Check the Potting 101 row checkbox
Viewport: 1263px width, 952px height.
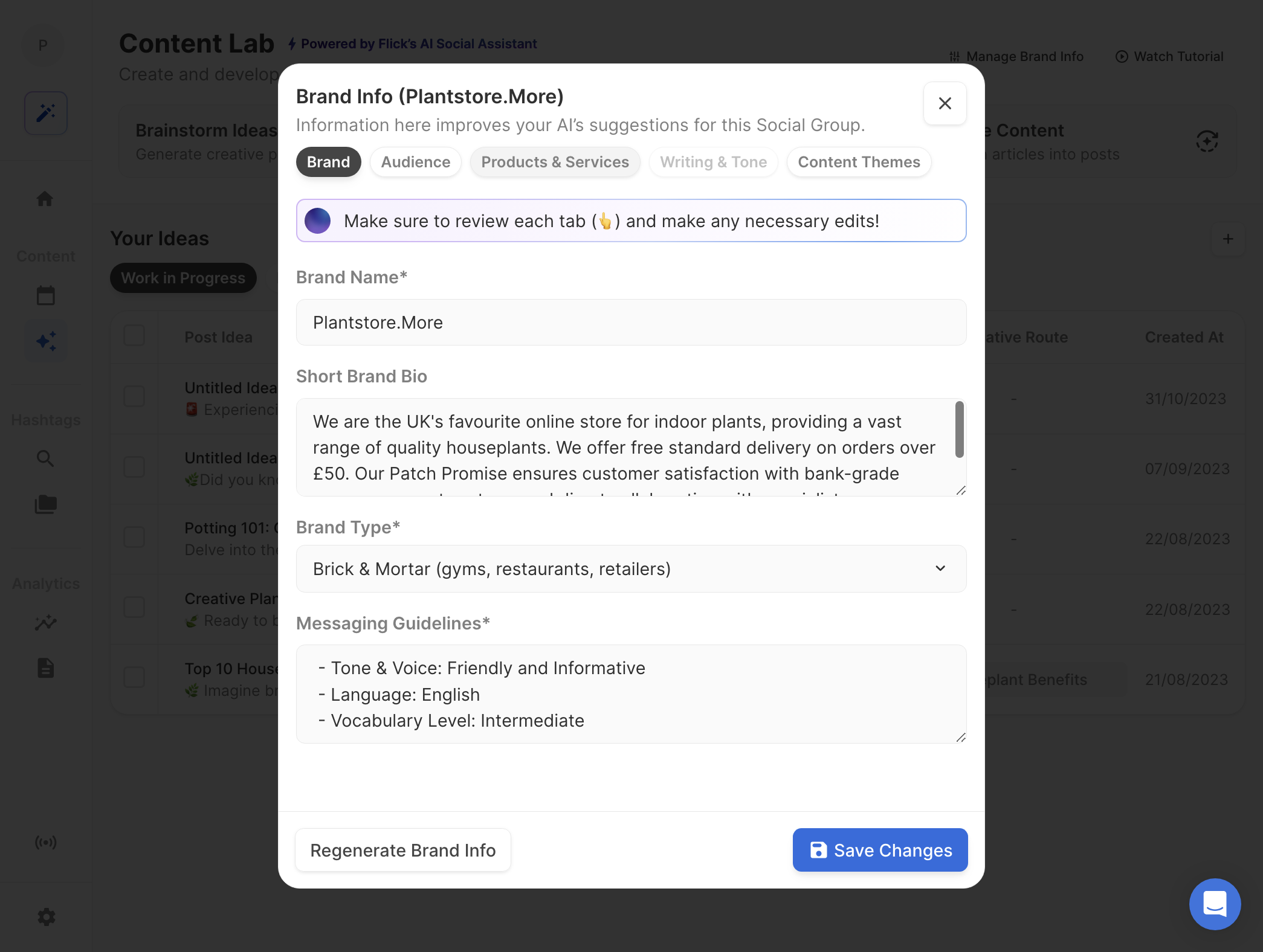pyautogui.click(x=134, y=537)
